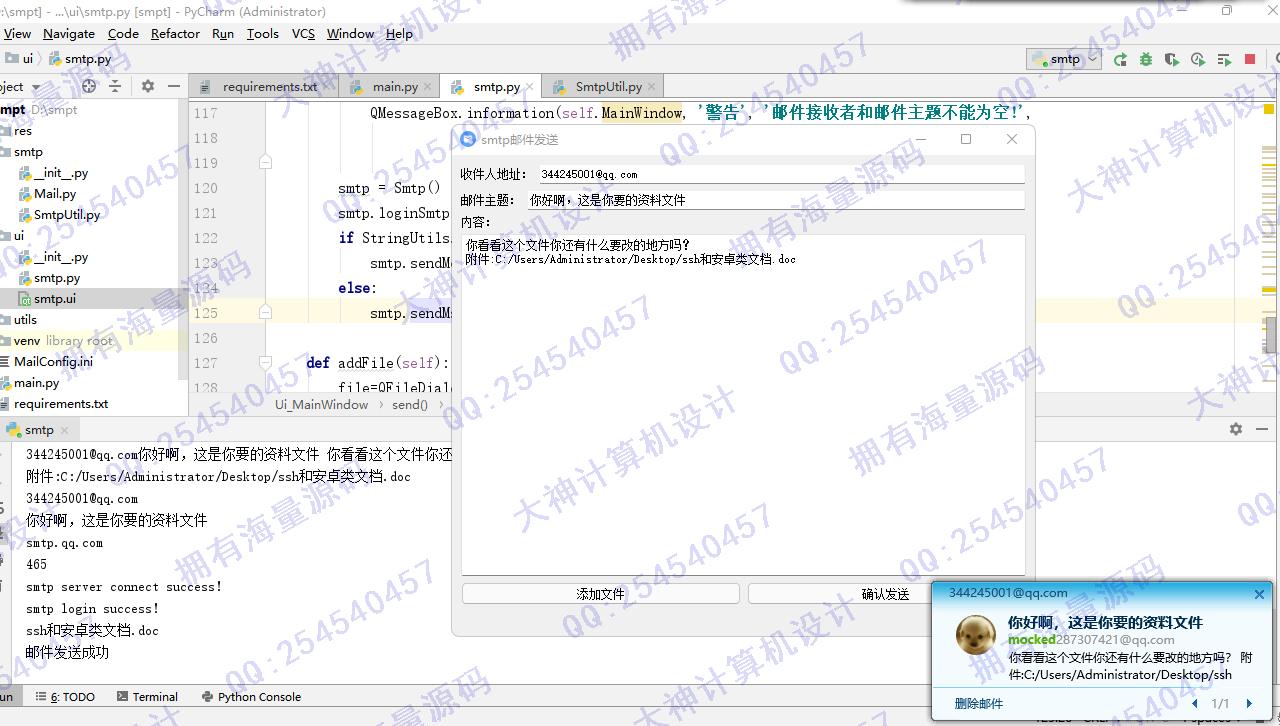Click inside the 内容 message body area
This screenshot has height=726, width=1280.
pyautogui.click(x=743, y=405)
